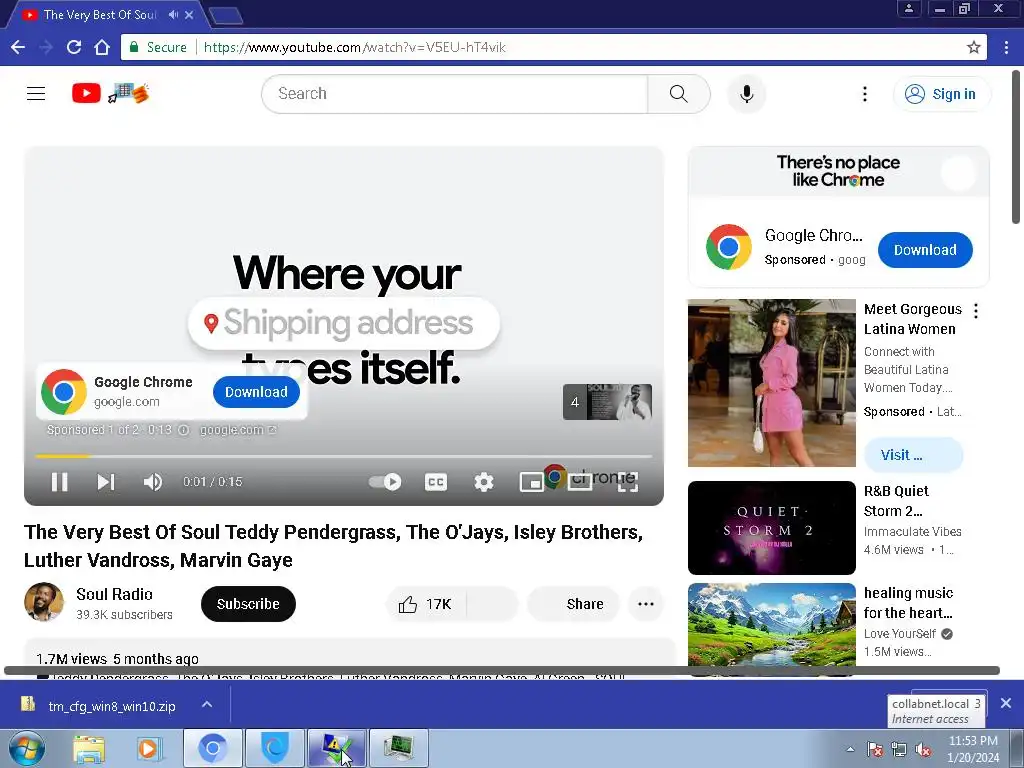Click the muted volume tray icon
This screenshot has width=1024, height=768.
[x=923, y=750]
